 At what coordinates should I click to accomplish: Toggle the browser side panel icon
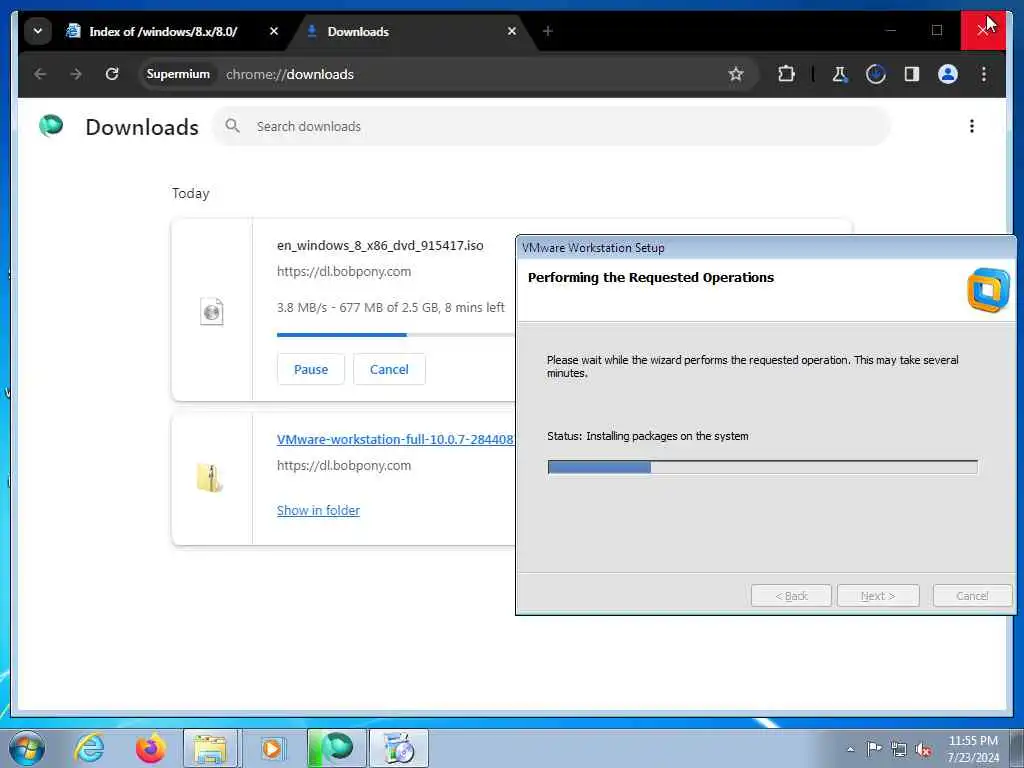(x=912, y=74)
